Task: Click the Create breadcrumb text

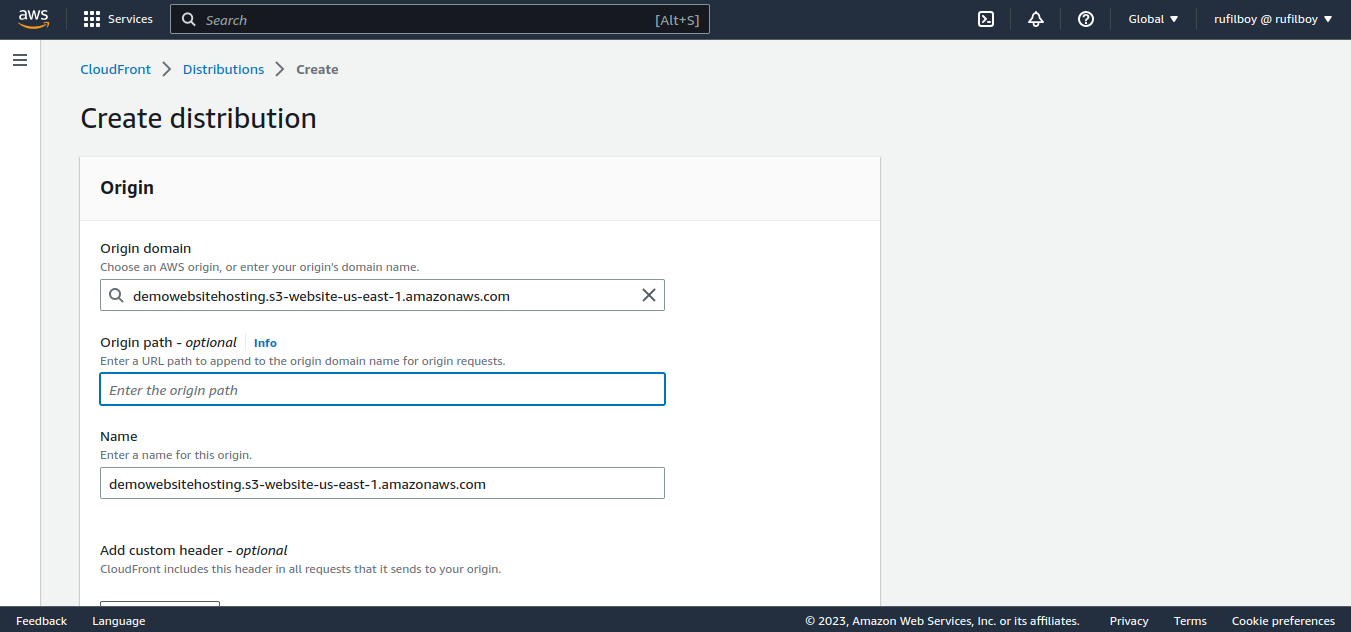Action: (317, 69)
